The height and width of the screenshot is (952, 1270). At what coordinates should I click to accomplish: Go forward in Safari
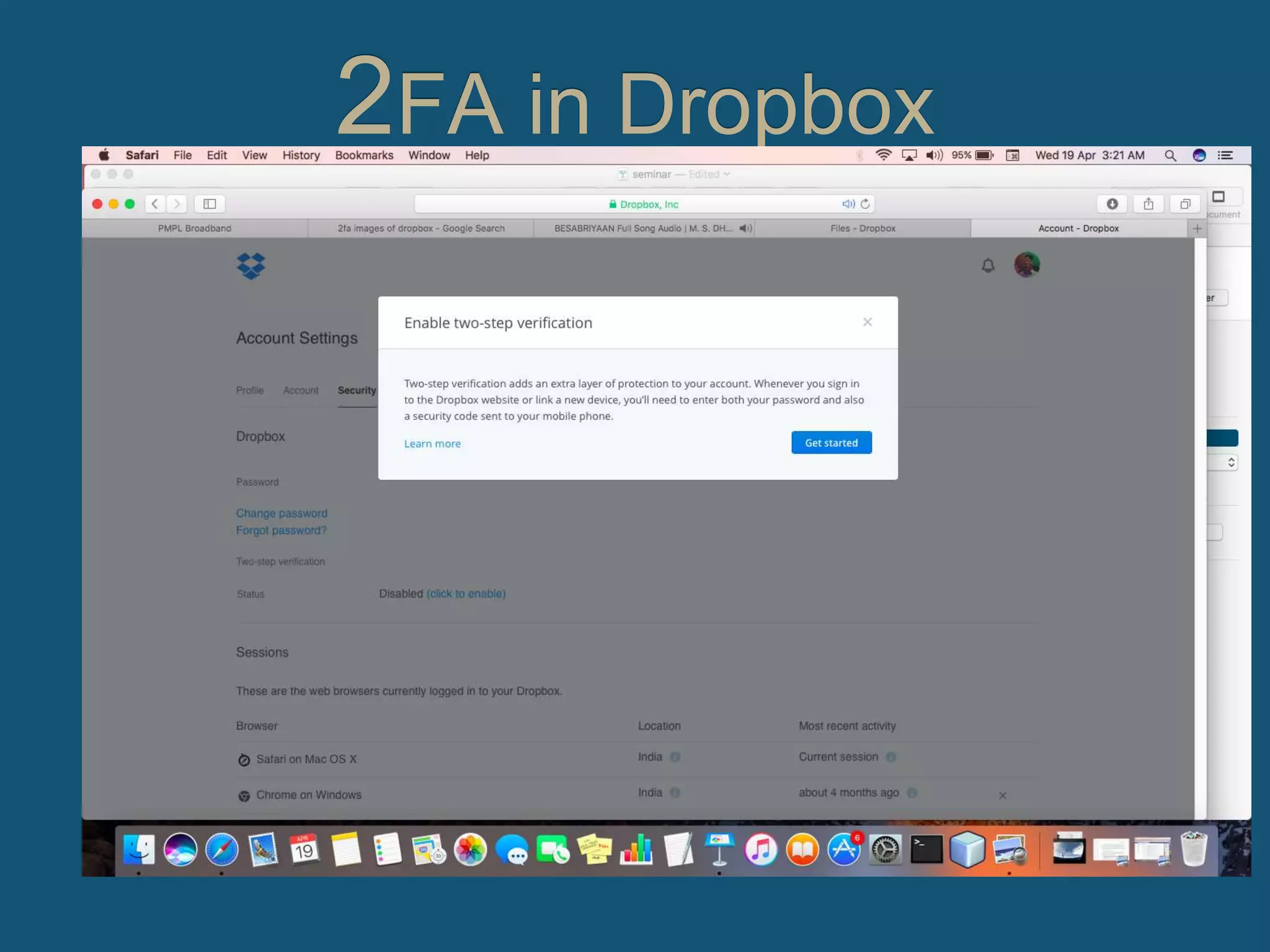177,204
